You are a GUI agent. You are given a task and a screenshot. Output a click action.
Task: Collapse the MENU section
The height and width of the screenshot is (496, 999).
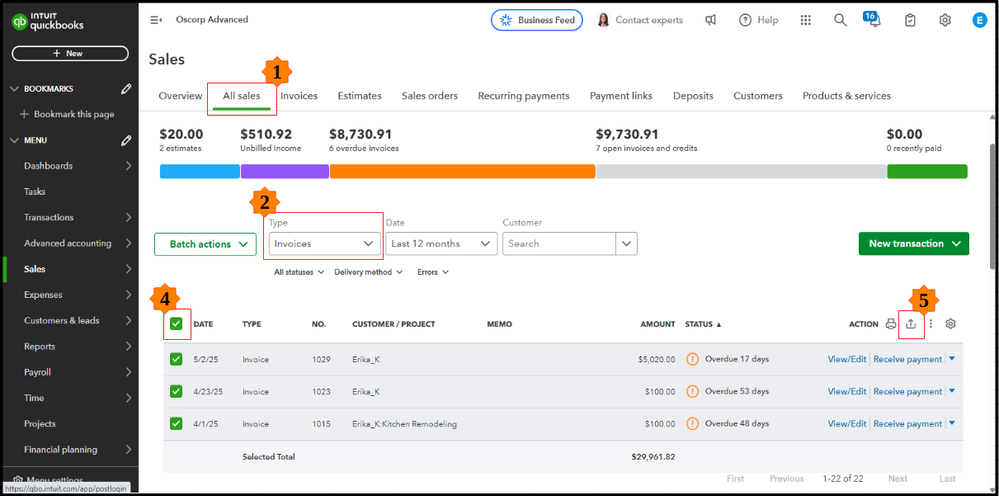pyautogui.click(x=15, y=140)
